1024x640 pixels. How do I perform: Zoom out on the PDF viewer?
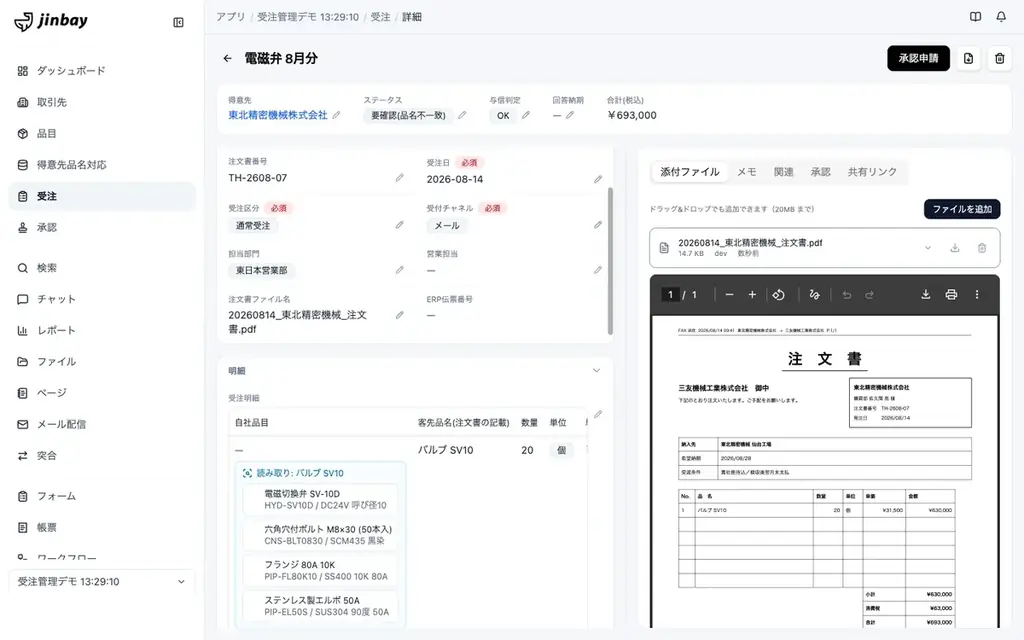pos(729,295)
